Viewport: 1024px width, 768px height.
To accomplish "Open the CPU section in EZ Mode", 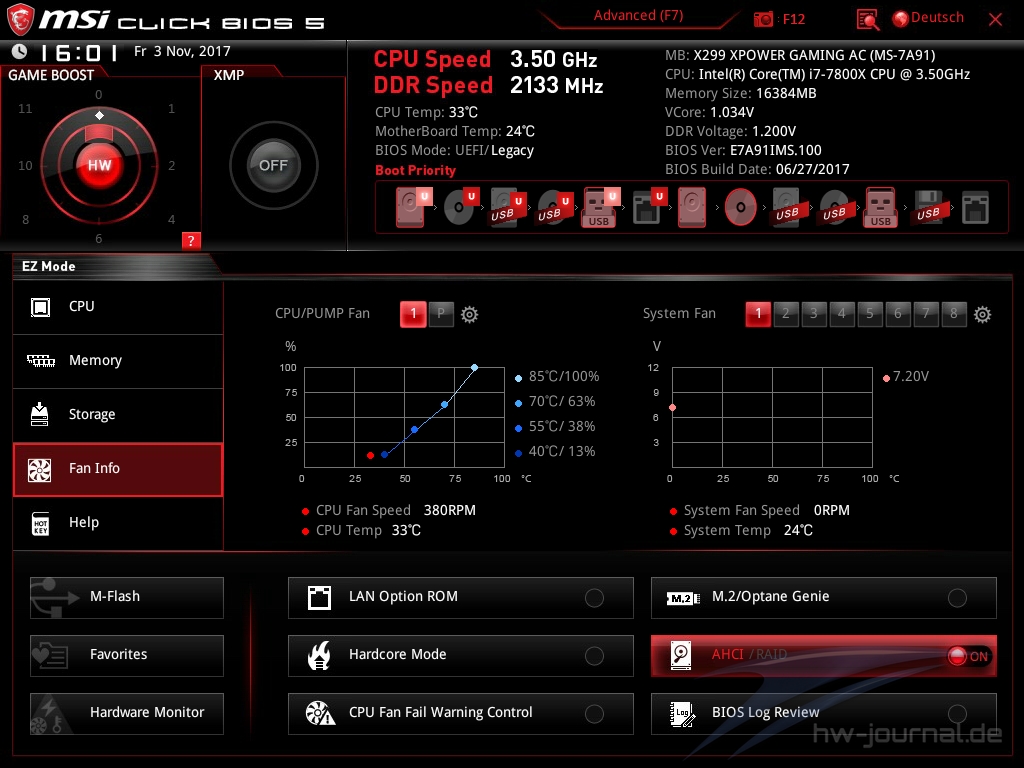I will tap(118, 307).
